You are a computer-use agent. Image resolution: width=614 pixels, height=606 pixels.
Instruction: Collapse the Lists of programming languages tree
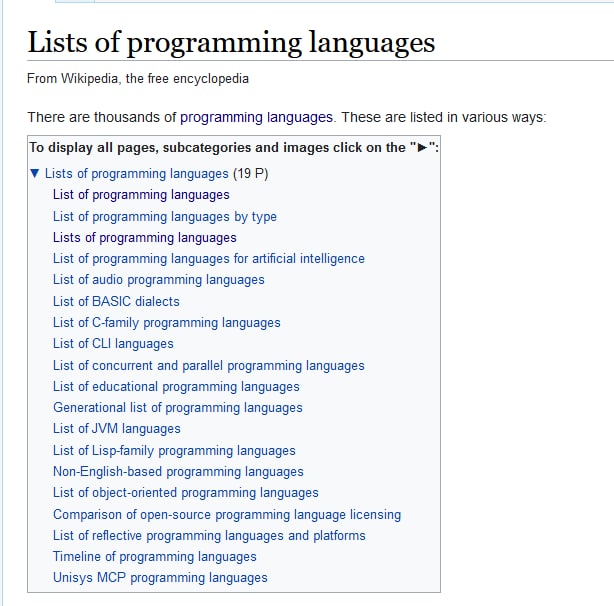[x=35, y=174]
